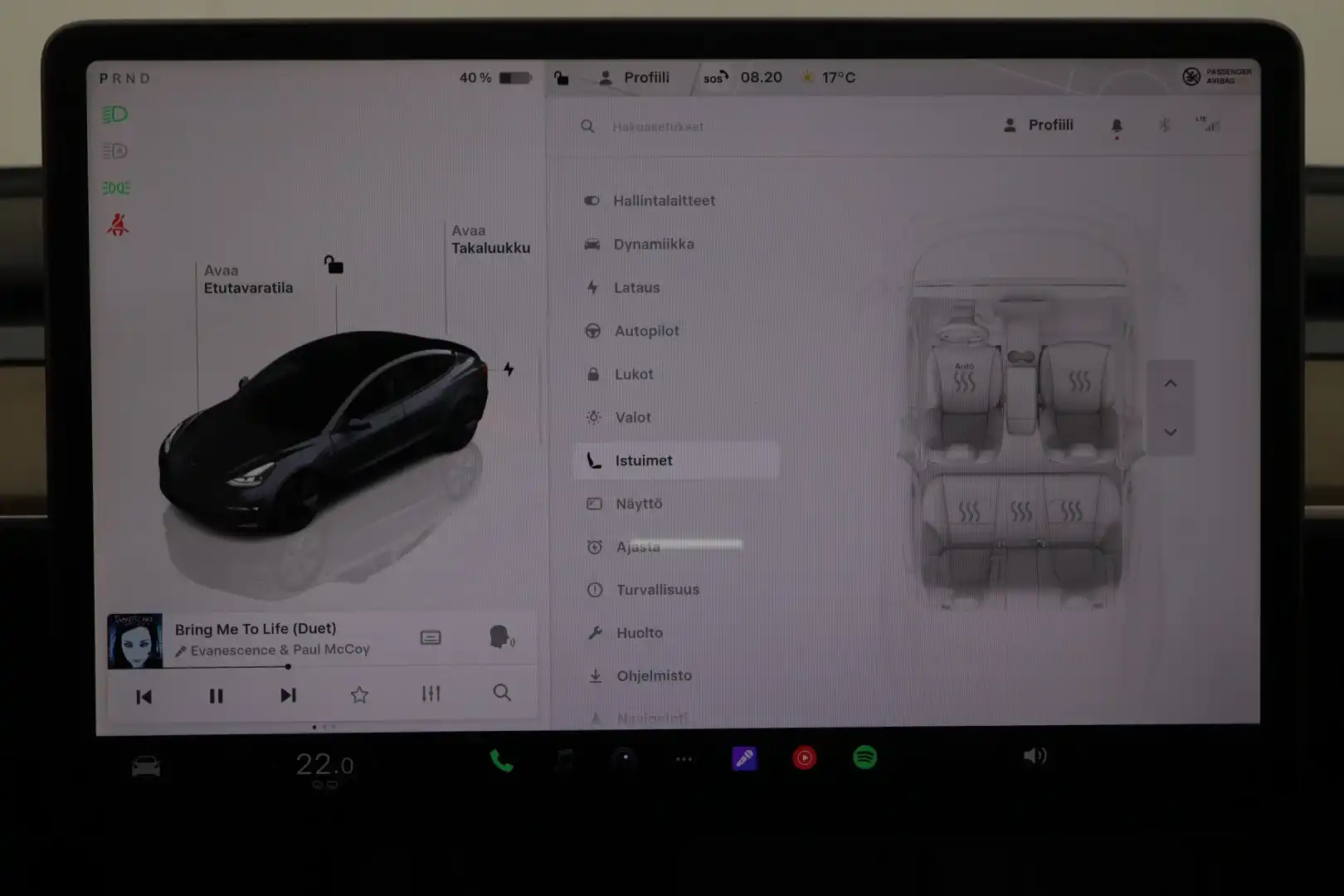The width and height of the screenshot is (1344, 896).
Task: Click the up chevron beside the seats
Action: [1171, 383]
